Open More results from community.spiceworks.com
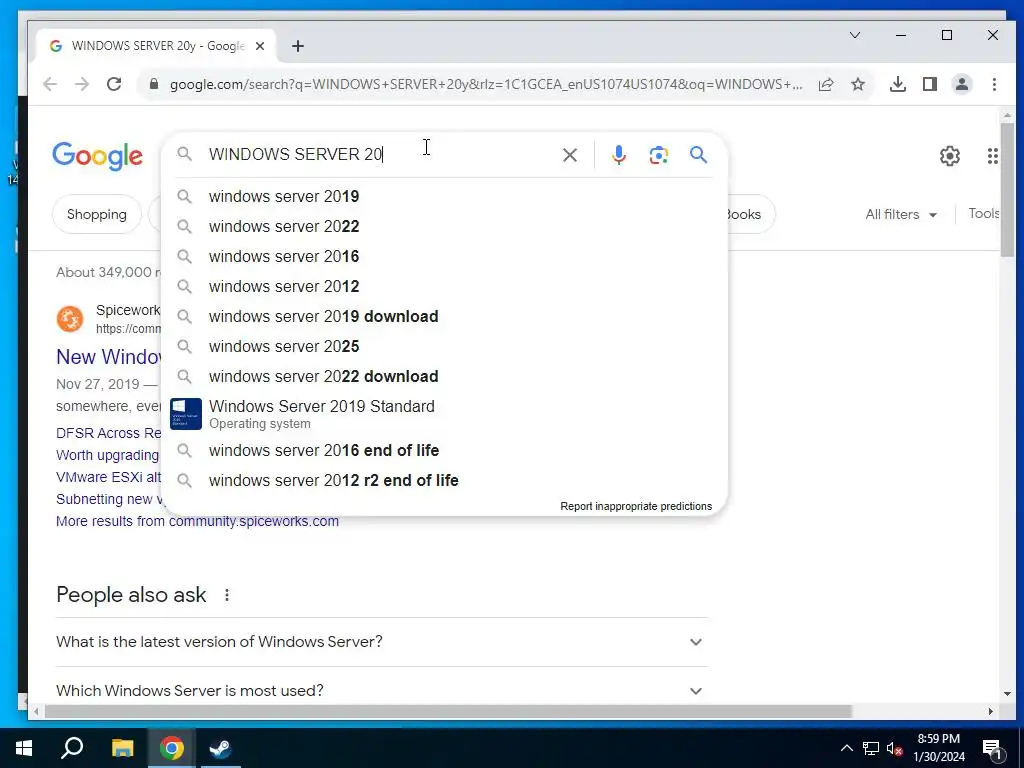1024x768 pixels. [x=197, y=521]
